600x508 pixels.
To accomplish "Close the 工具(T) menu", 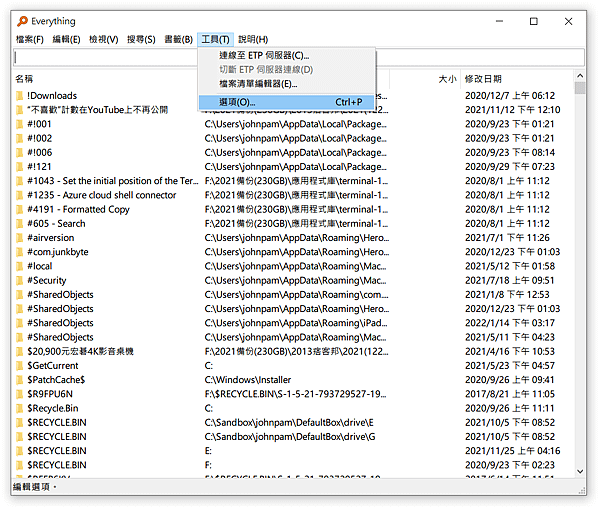I will click(x=215, y=39).
